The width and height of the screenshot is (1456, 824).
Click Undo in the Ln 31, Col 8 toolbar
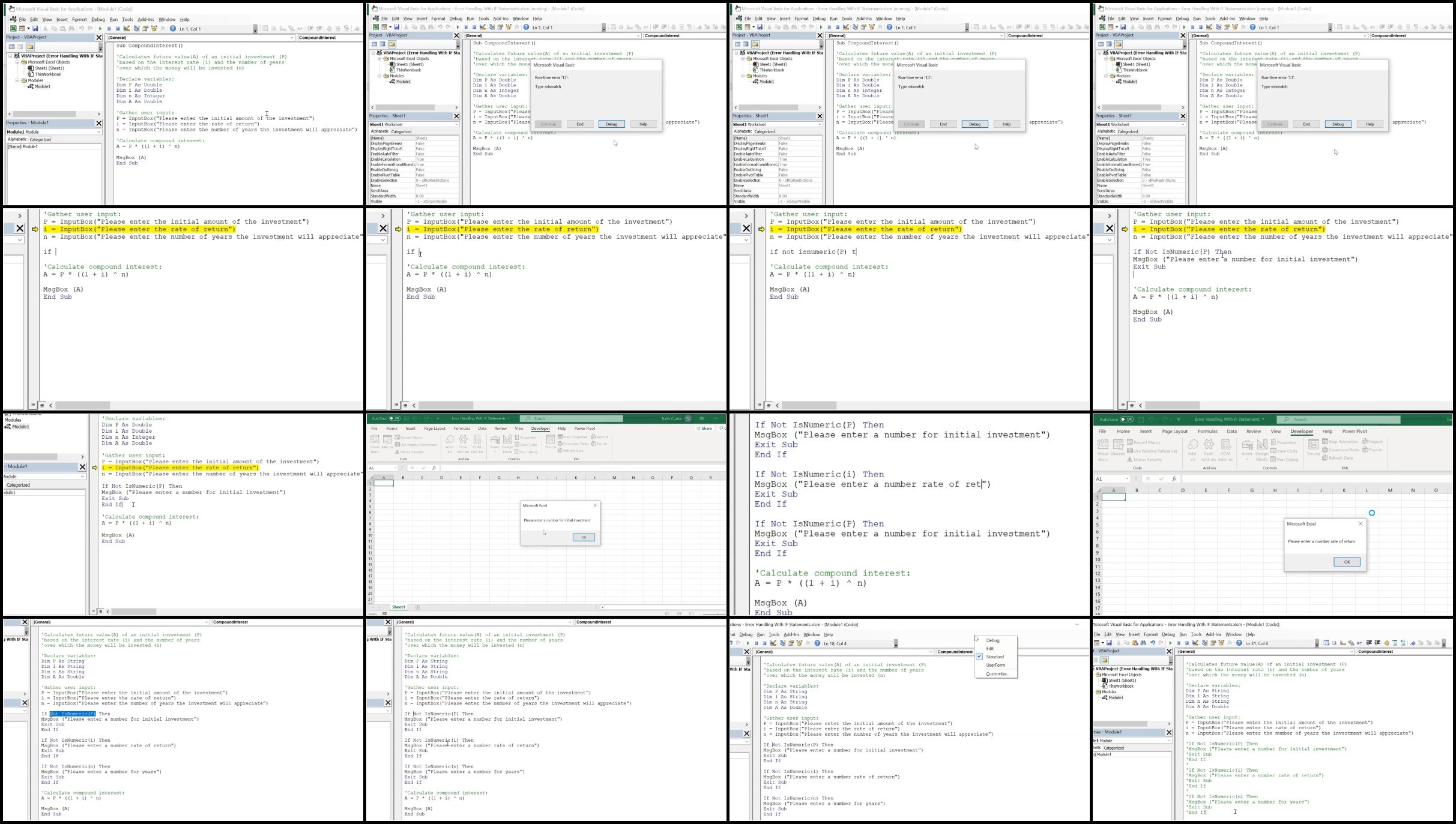pos(1152,643)
